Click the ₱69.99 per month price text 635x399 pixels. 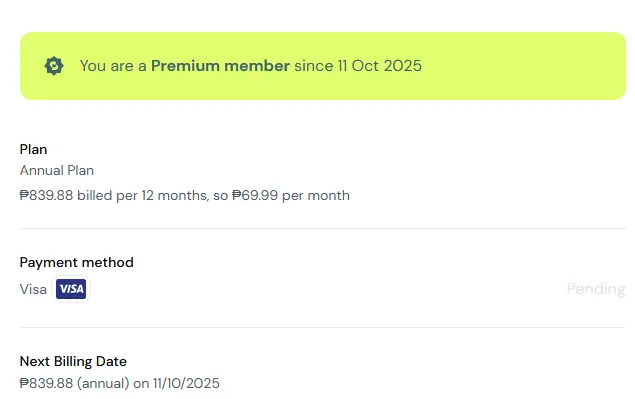pos(291,196)
